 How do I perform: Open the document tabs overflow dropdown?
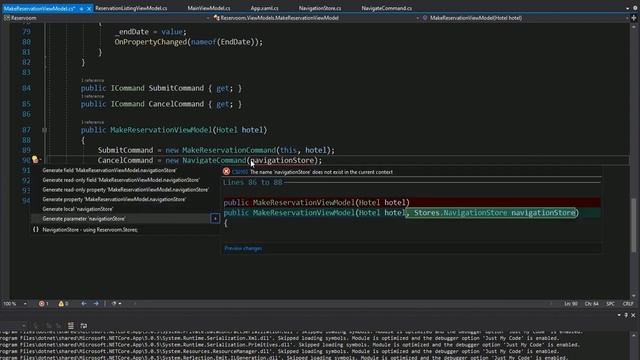click(627, 8)
